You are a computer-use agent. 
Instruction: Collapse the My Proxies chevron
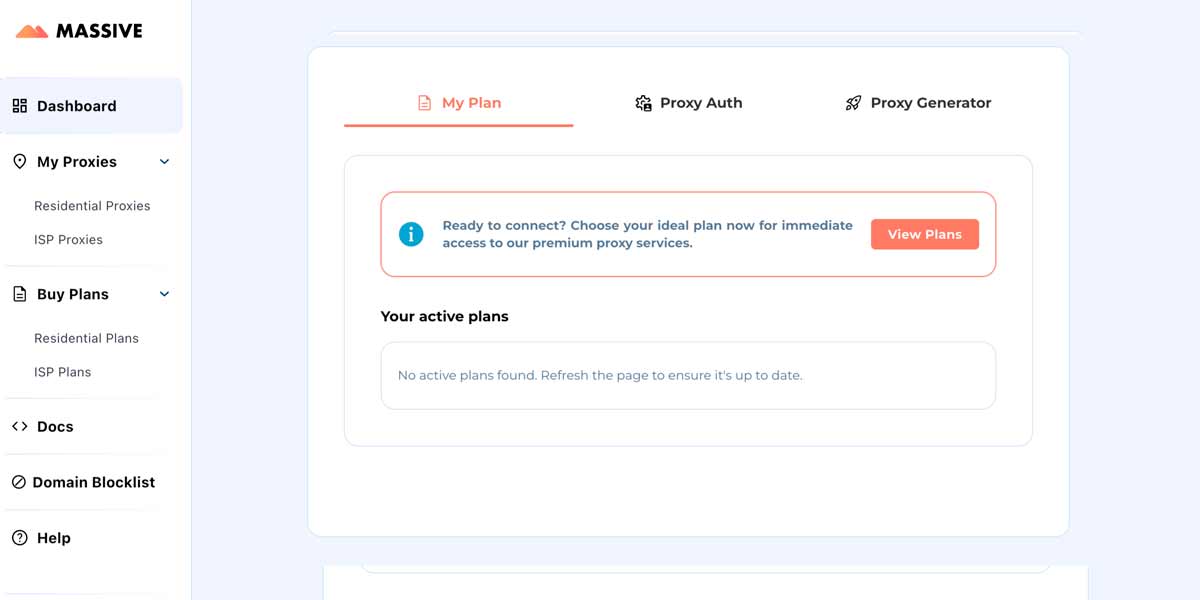click(x=165, y=162)
